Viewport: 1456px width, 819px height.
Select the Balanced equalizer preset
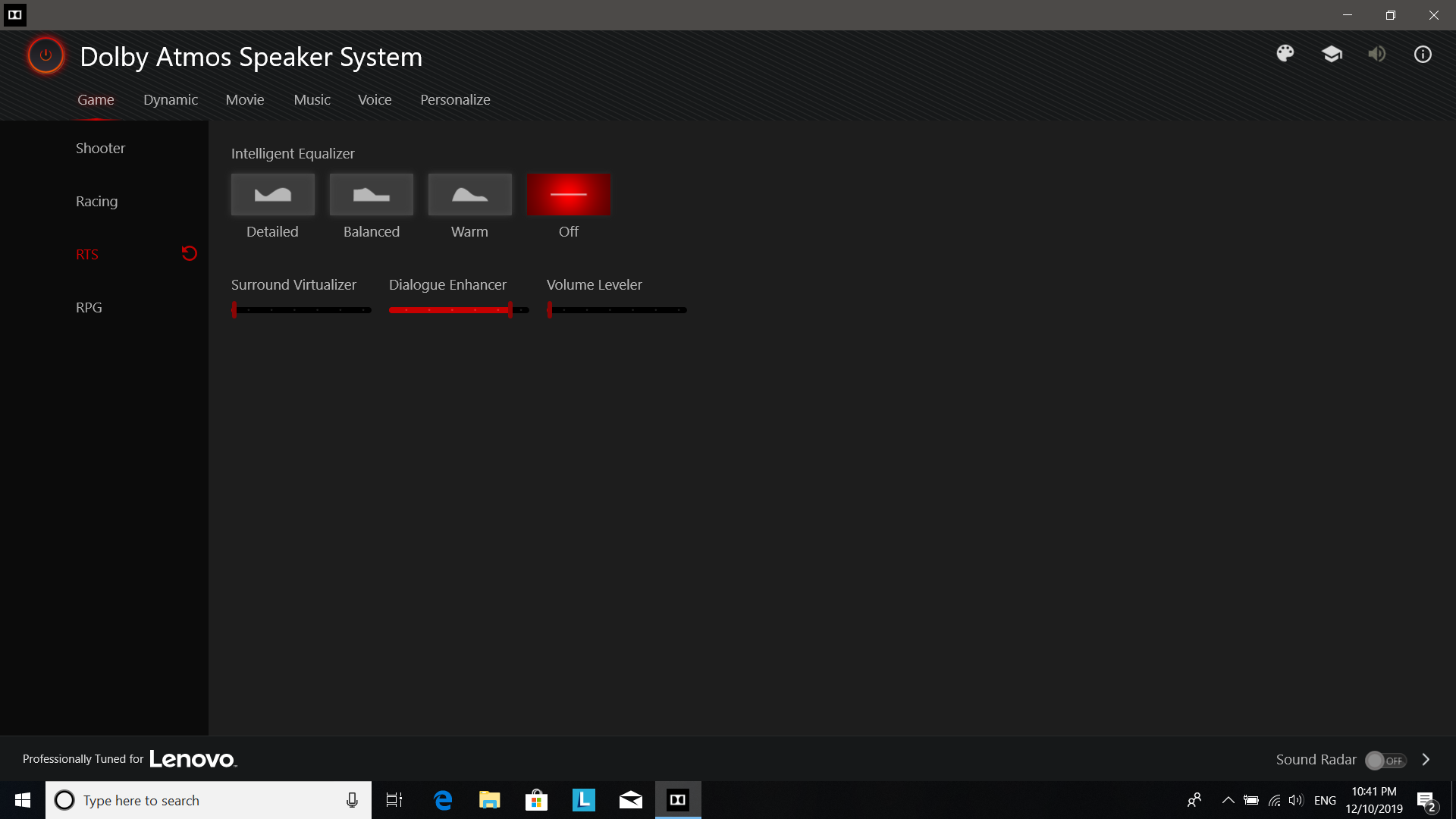[372, 194]
